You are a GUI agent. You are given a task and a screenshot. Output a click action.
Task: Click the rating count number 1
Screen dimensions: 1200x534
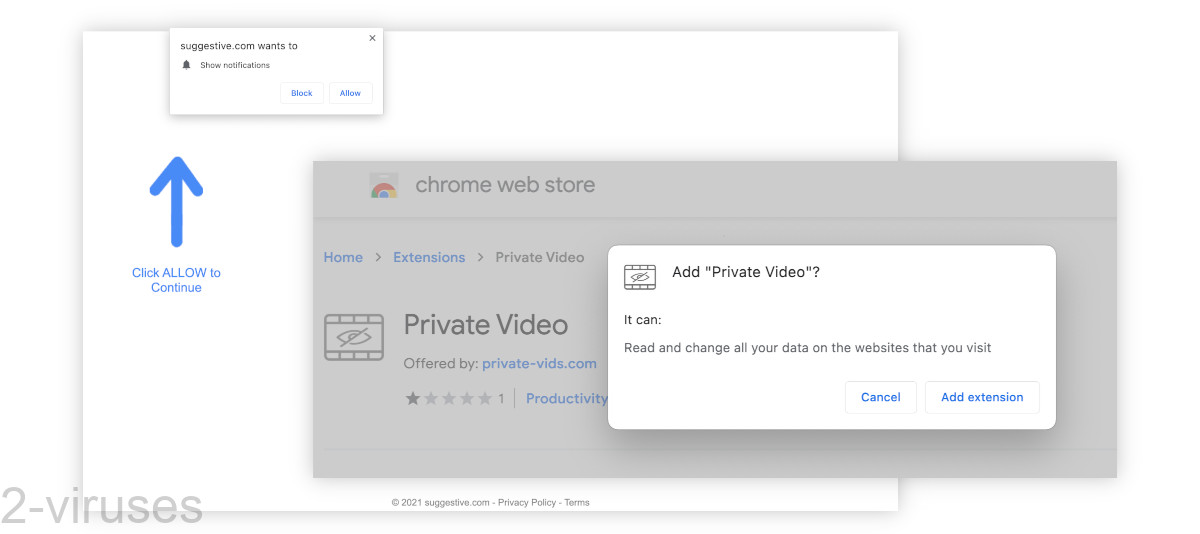click(x=501, y=398)
